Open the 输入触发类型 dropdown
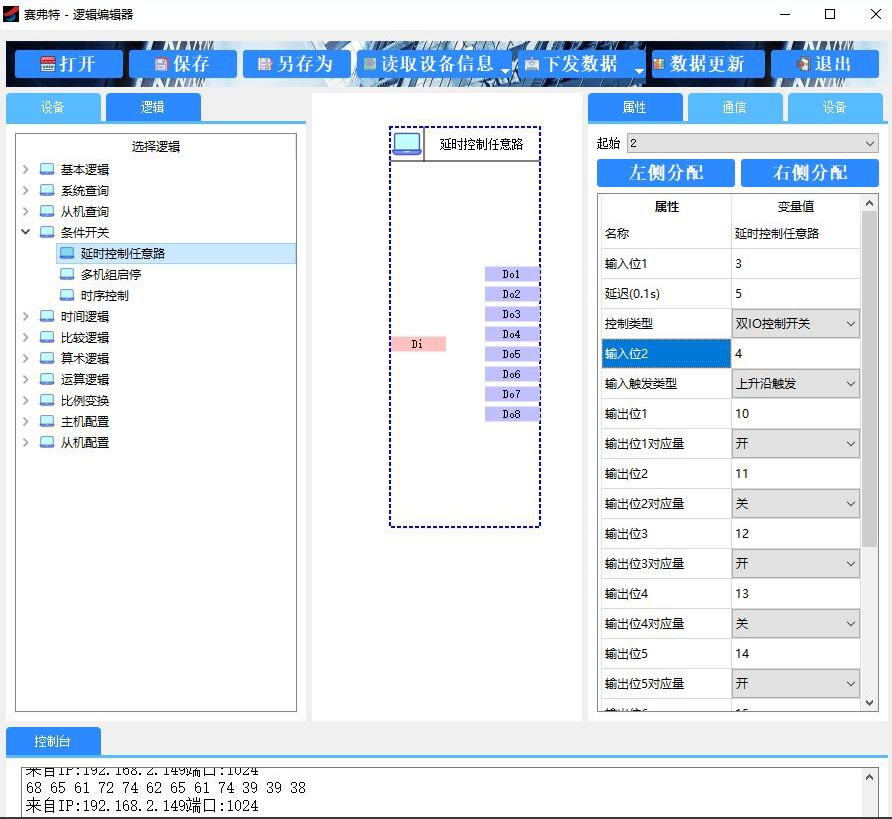892x819 pixels. (x=796, y=384)
